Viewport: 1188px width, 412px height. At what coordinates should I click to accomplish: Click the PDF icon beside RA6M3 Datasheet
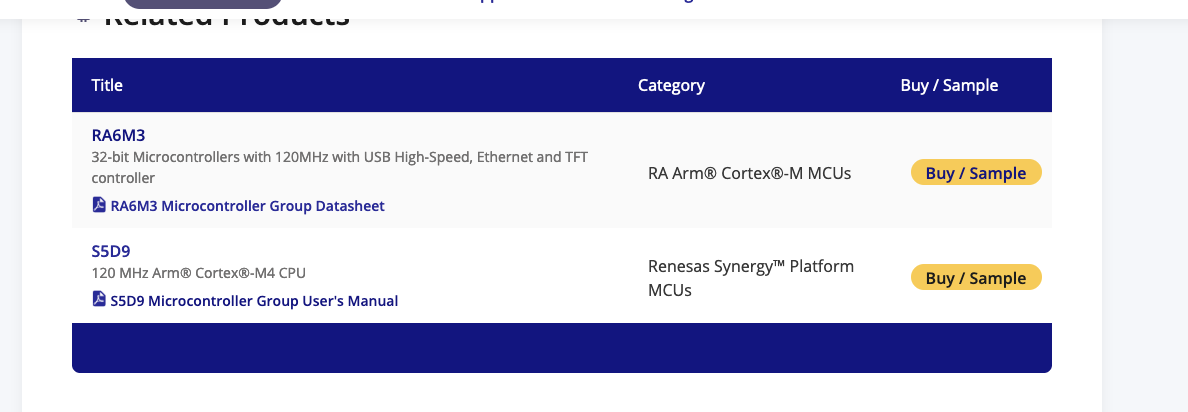click(99, 205)
